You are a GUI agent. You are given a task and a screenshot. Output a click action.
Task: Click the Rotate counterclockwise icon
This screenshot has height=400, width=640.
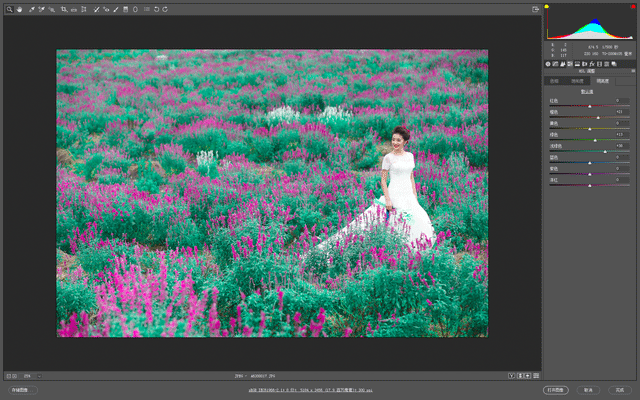[156, 9]
